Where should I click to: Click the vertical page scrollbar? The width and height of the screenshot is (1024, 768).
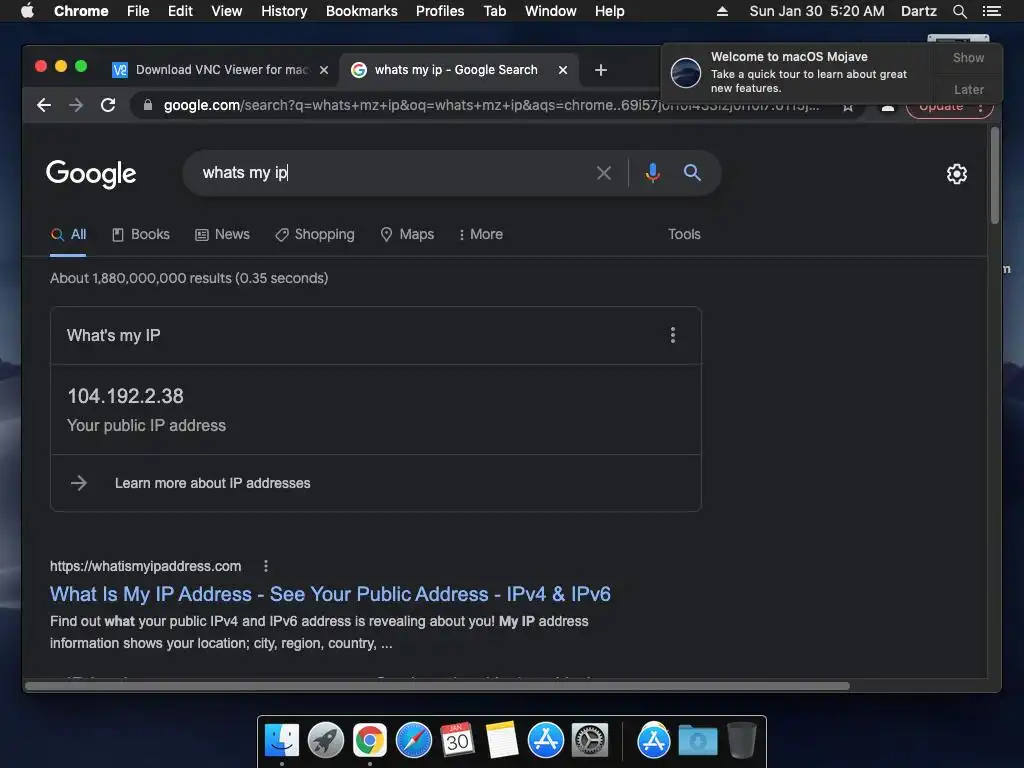[995, 176]
